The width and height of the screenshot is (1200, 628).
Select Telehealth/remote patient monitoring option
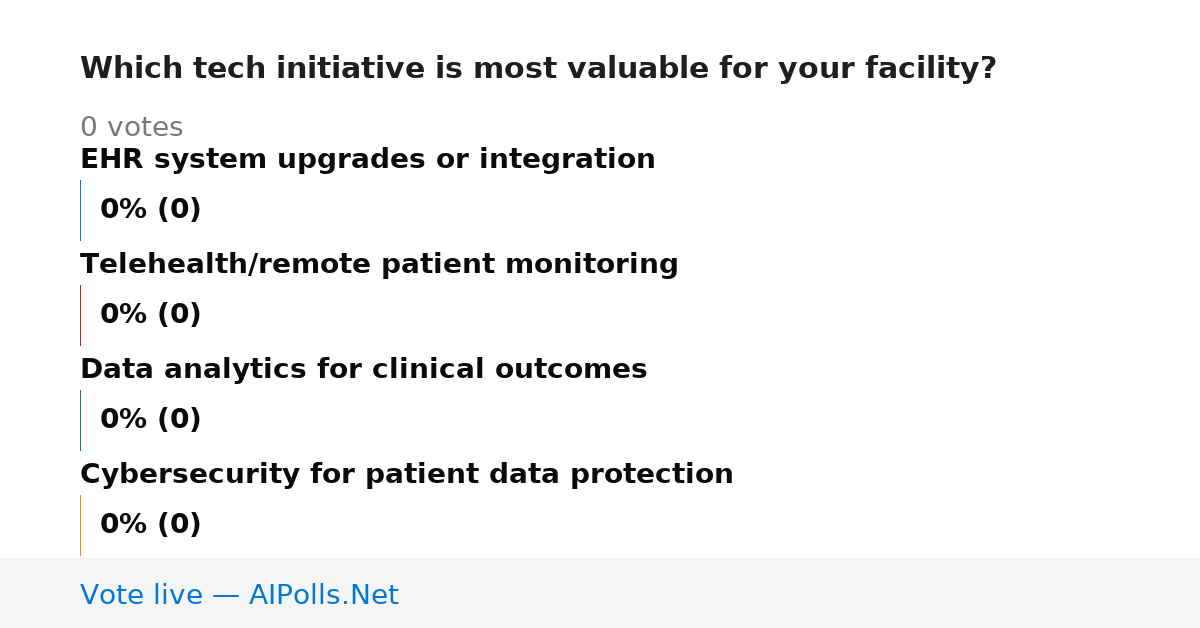[379, 265]
